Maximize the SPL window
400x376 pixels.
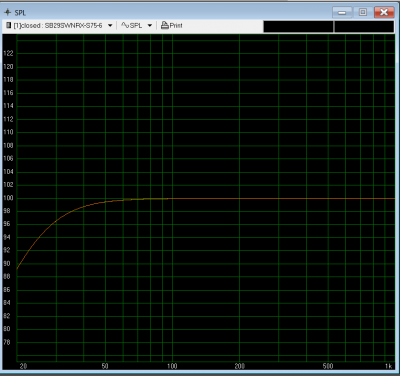tap(363, 13)
